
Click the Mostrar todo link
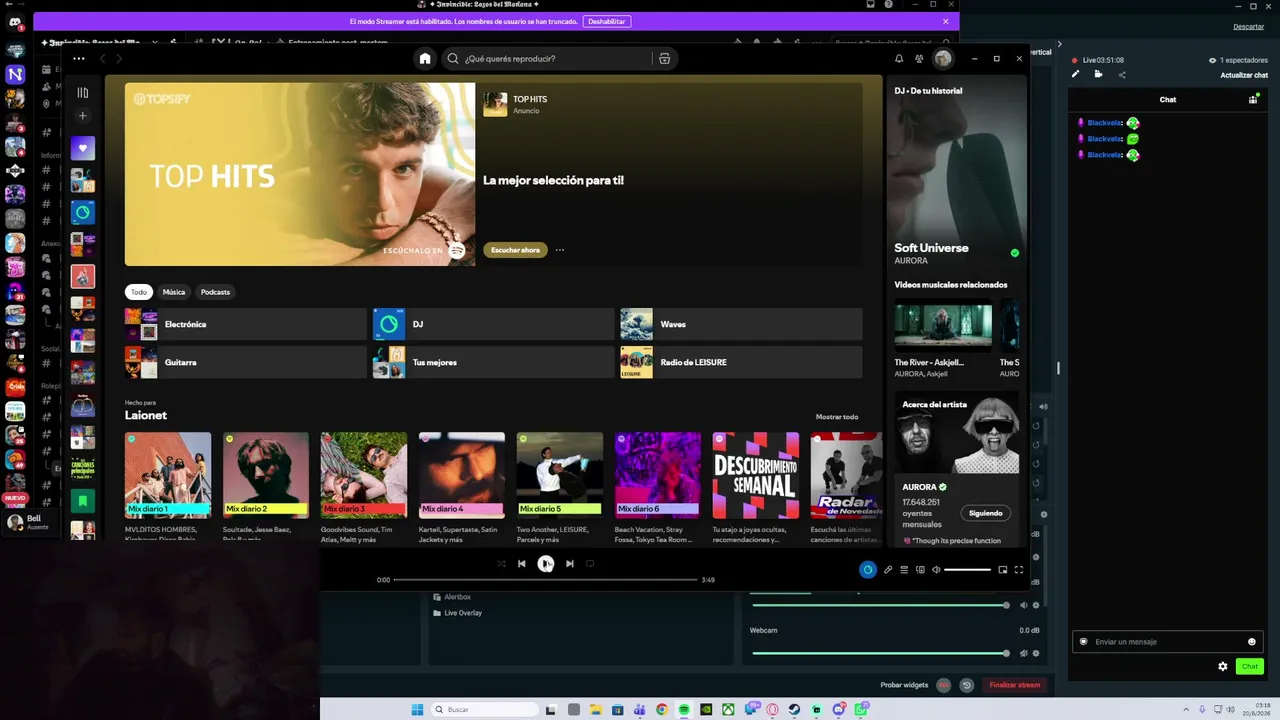pyautogui.click(x=837, y=417)
